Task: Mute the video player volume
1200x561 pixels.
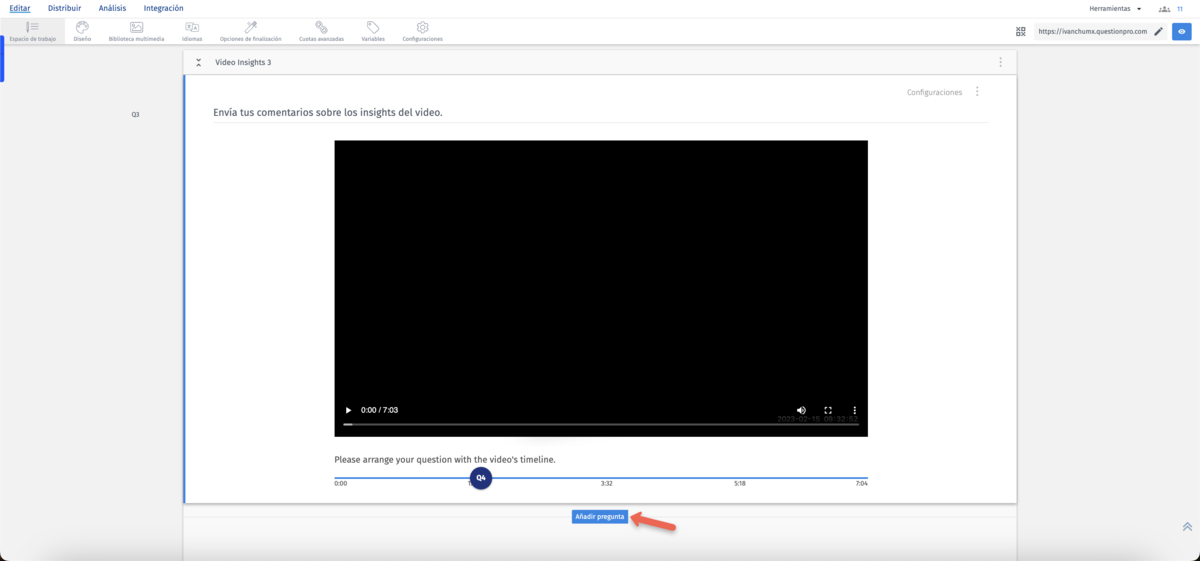Action: (801, 410)
